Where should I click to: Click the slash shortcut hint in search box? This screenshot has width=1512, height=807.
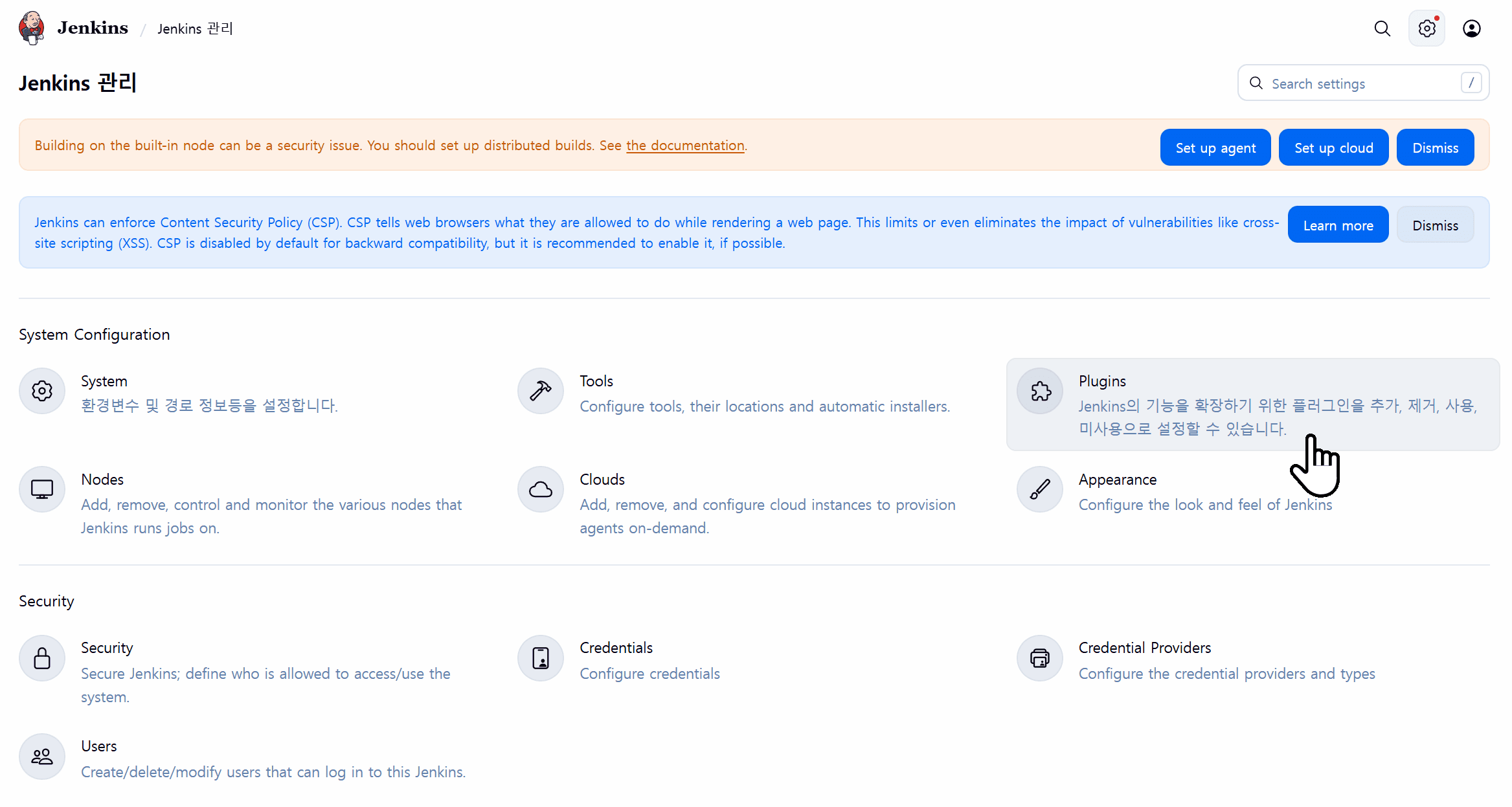coord(1471,83)
